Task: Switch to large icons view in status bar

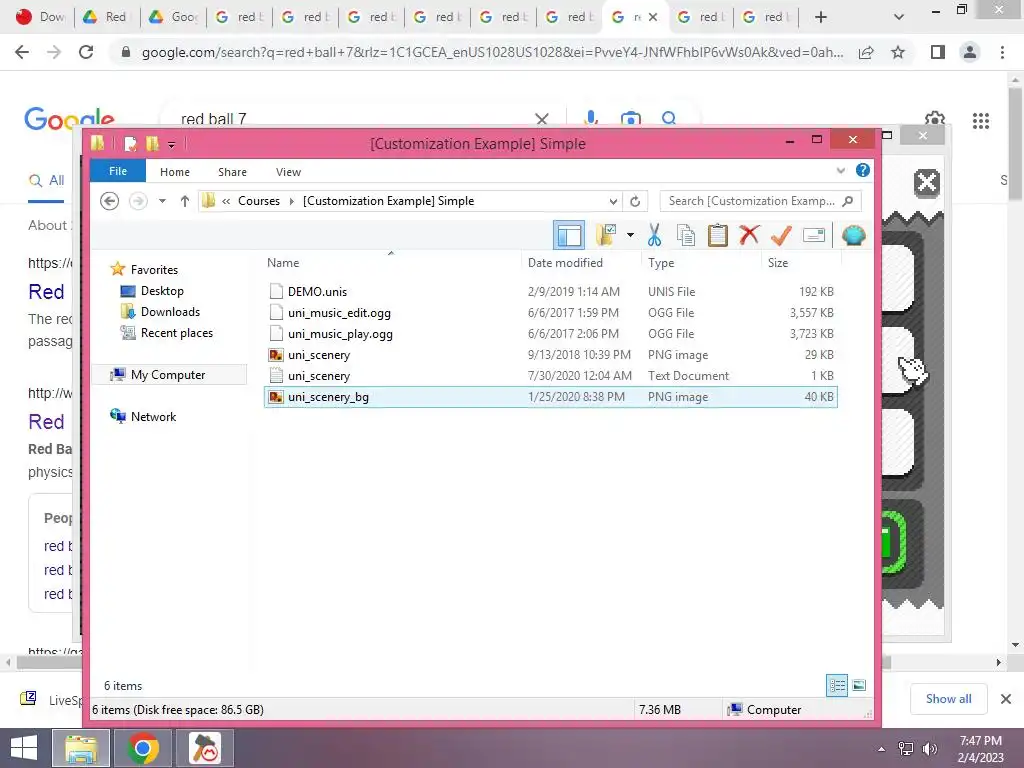Action: (859, 685)
